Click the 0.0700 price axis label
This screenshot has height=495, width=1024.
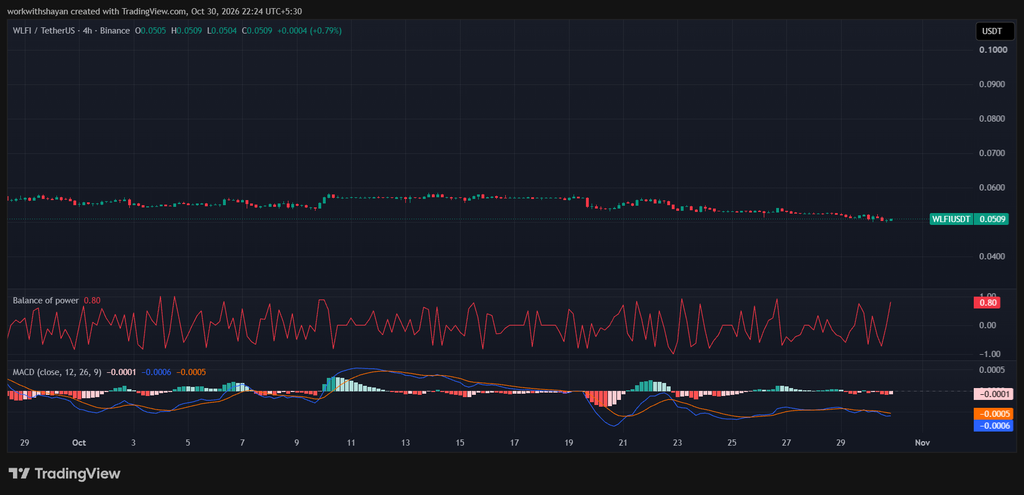coord(991,153)
